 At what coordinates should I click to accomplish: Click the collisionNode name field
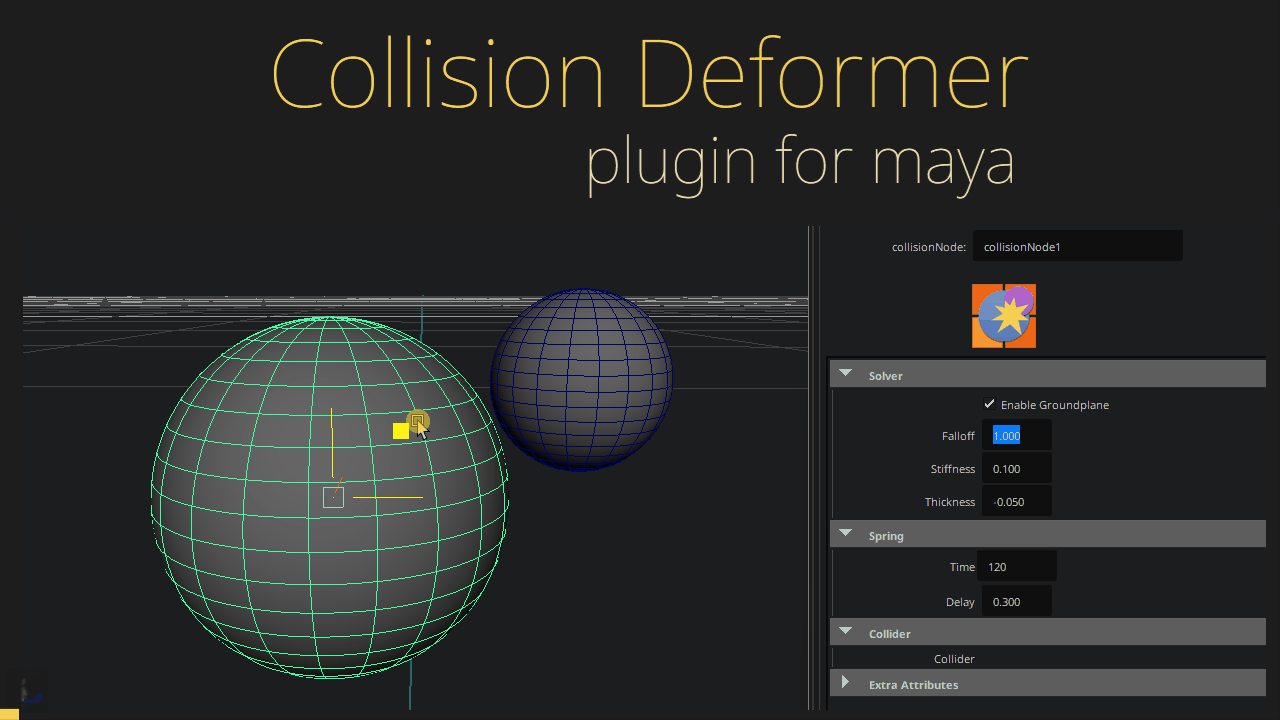[x=1078, y=246]
